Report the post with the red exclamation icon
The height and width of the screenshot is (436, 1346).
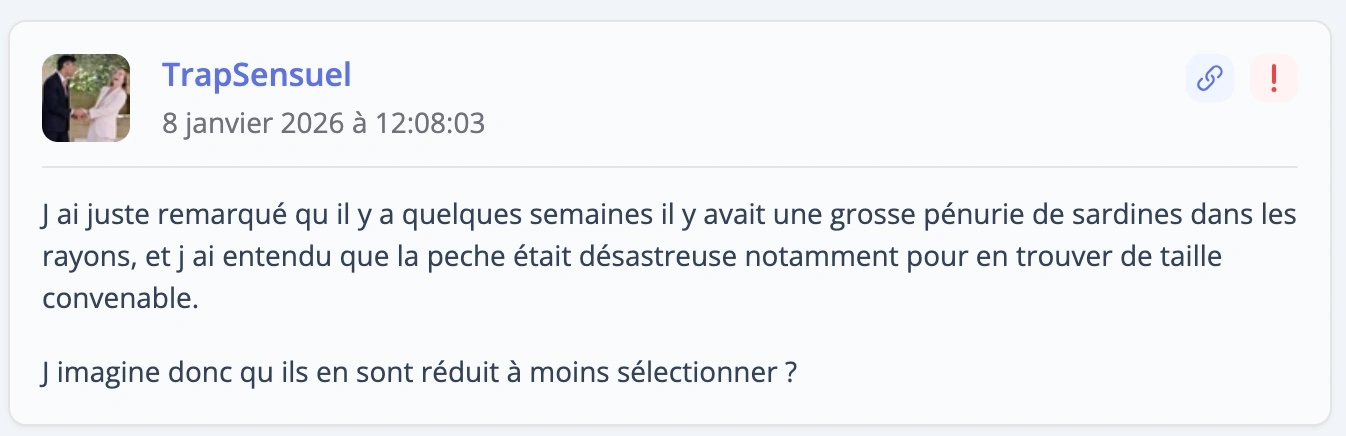tap(1274, 78)
